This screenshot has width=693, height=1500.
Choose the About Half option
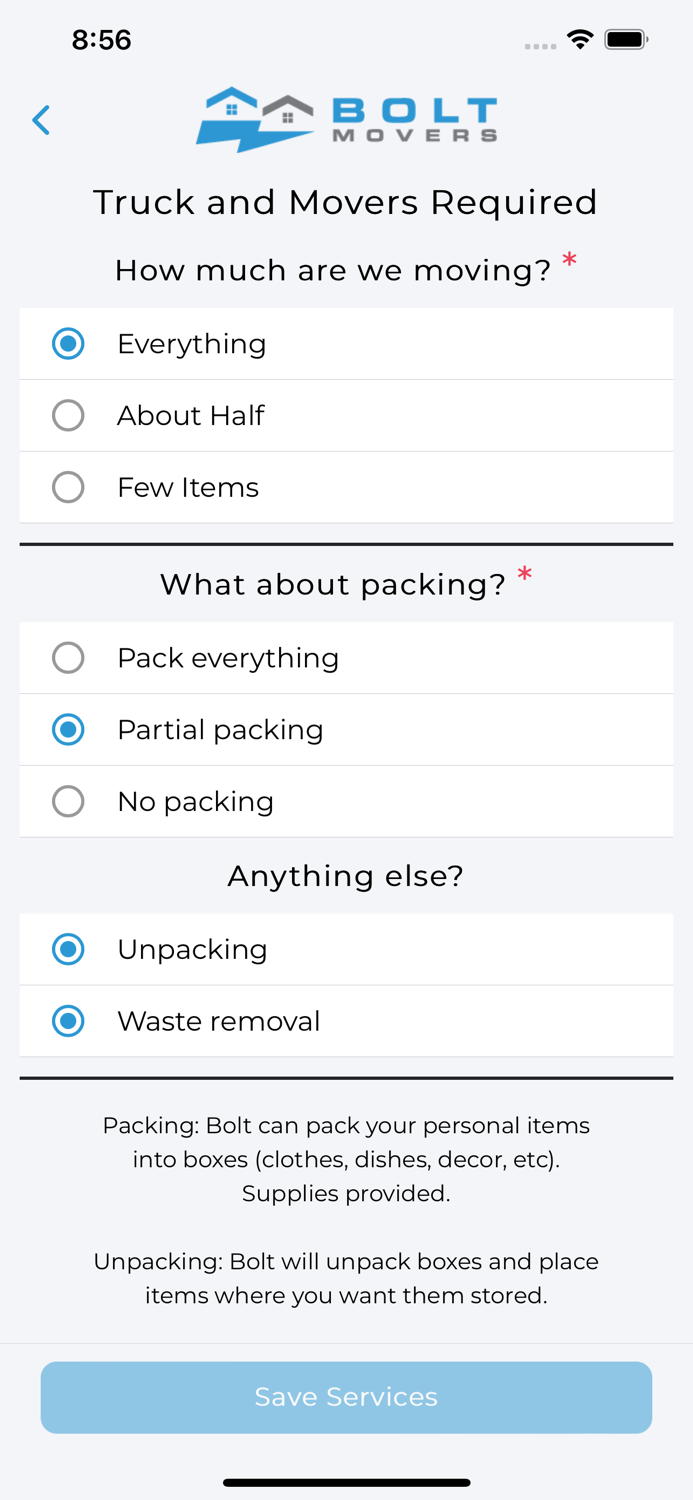pyautogui.click(x=68, y=416)
